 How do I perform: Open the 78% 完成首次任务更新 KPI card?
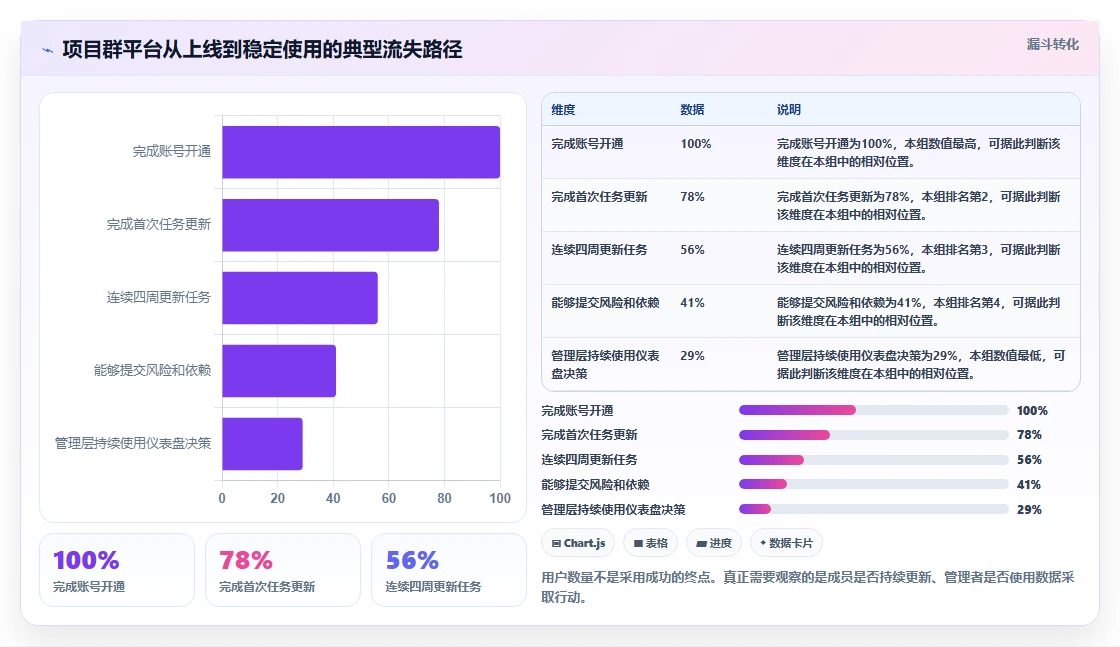(x=283, y=570)
